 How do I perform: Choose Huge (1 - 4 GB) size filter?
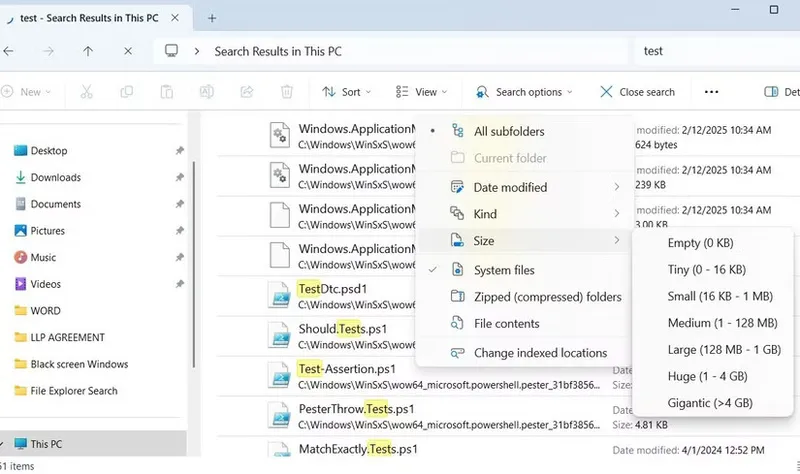click(x=712, y=376)
